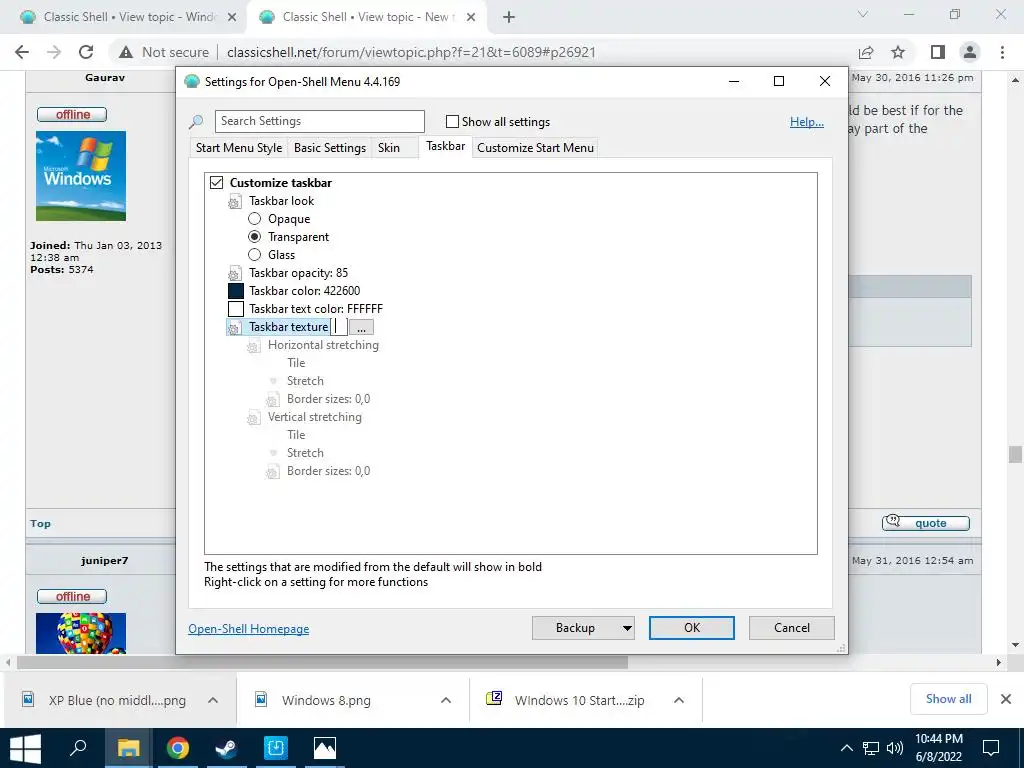Click Cancel in settings dialog
Viewport: 1024px width, 768px height.
coord(792,628)
